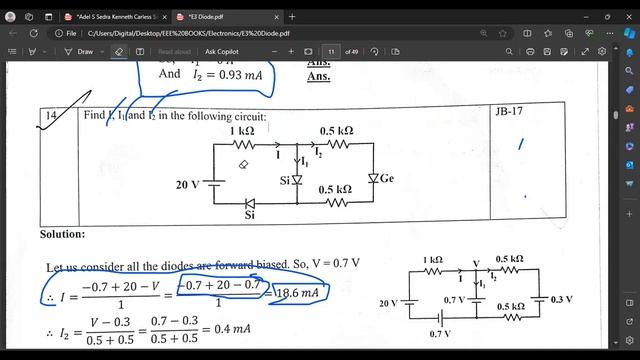This screenshot has height=360, width=640.
Task: Open browser Settings and more menu
Action: pos(610,33)
